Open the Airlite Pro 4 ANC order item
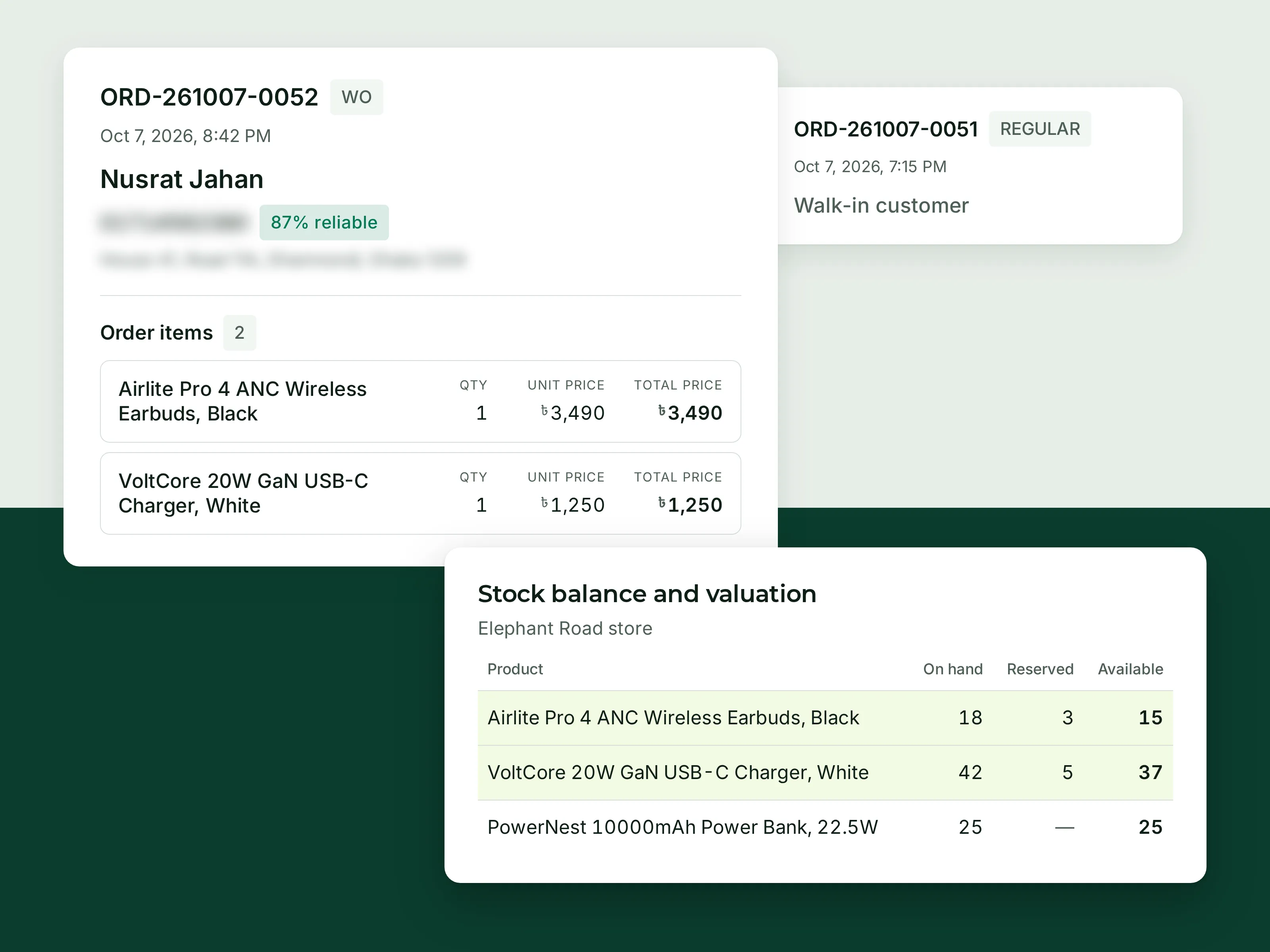This screenshot has height=952, width=1270. click(420, 401)
